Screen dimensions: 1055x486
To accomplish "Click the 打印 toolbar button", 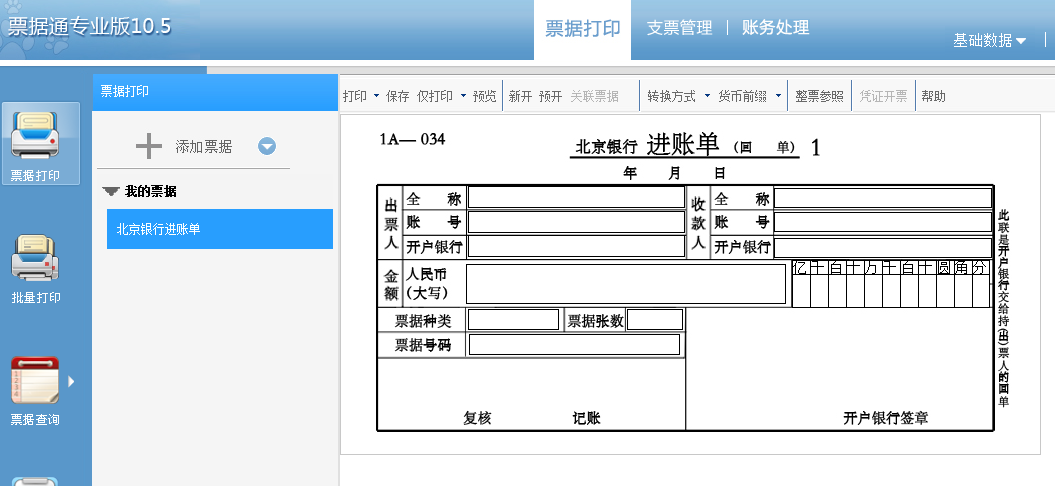I will 355,96.
